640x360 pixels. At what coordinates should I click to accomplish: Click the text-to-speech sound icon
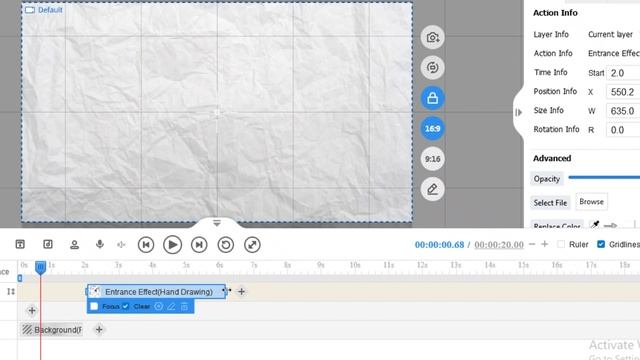pos(121,244)
